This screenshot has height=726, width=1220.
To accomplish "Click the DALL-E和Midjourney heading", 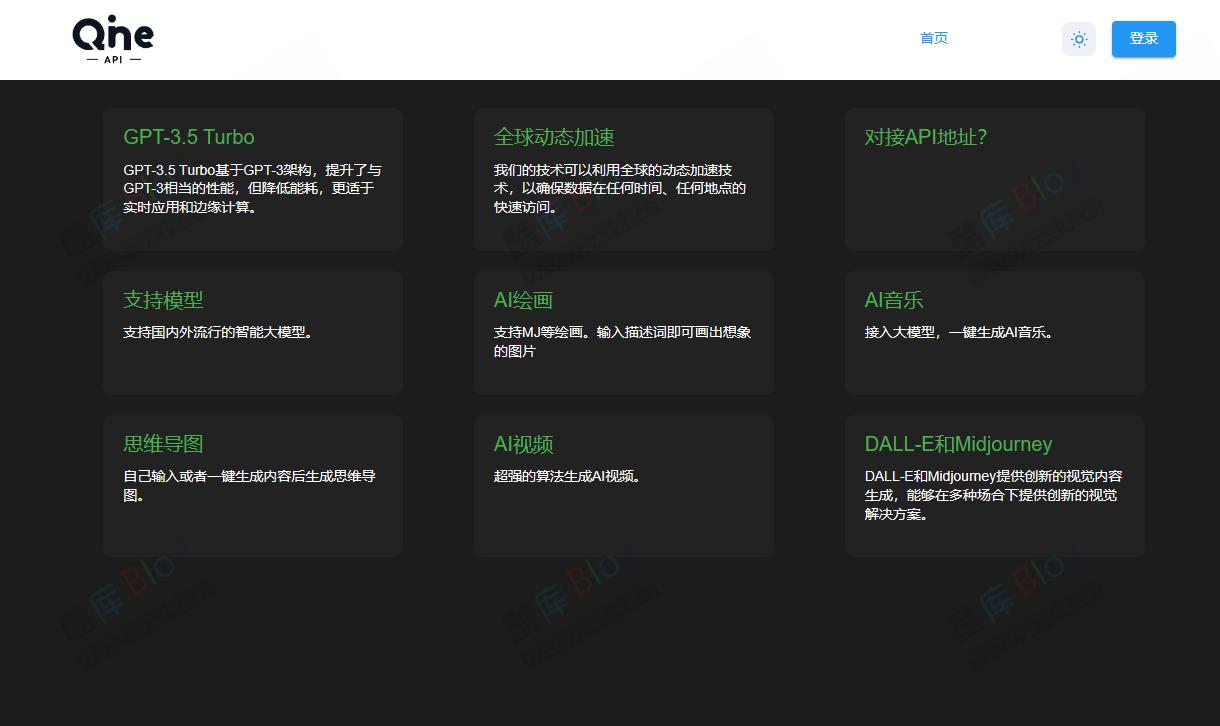I will [x=958, y=444].
